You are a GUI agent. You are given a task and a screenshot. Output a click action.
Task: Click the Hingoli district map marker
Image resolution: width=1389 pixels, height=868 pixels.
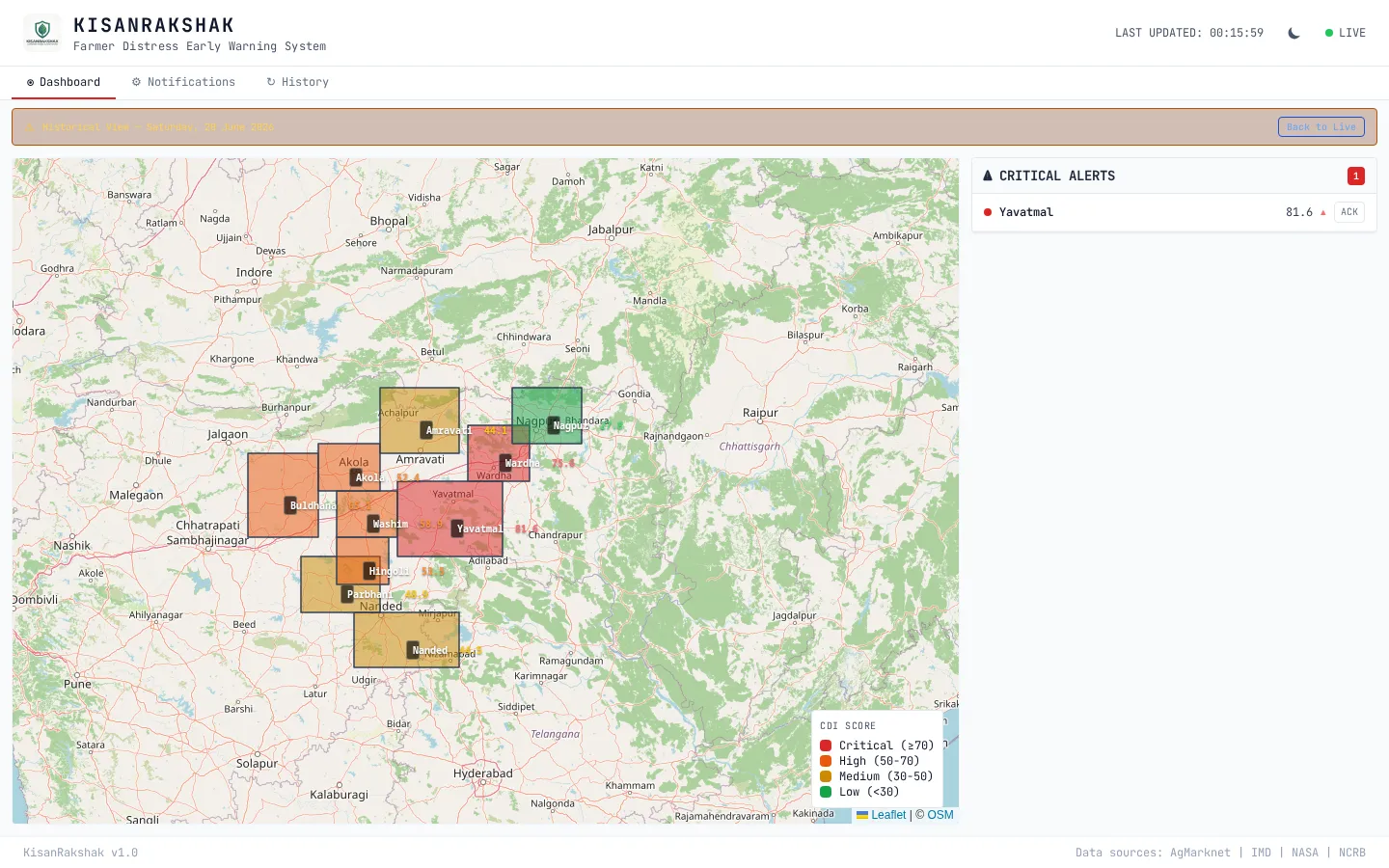[x=369, y=571]
